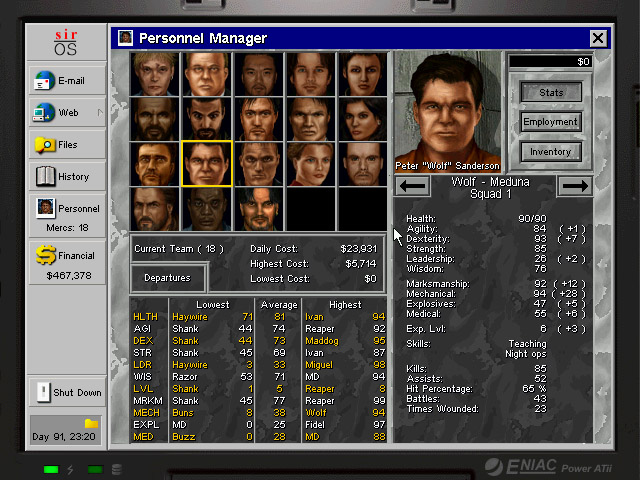Select the third portrait in the top row
Viewport: 640px width, 480px height.
pyautogui.click(x=259, y=74)
